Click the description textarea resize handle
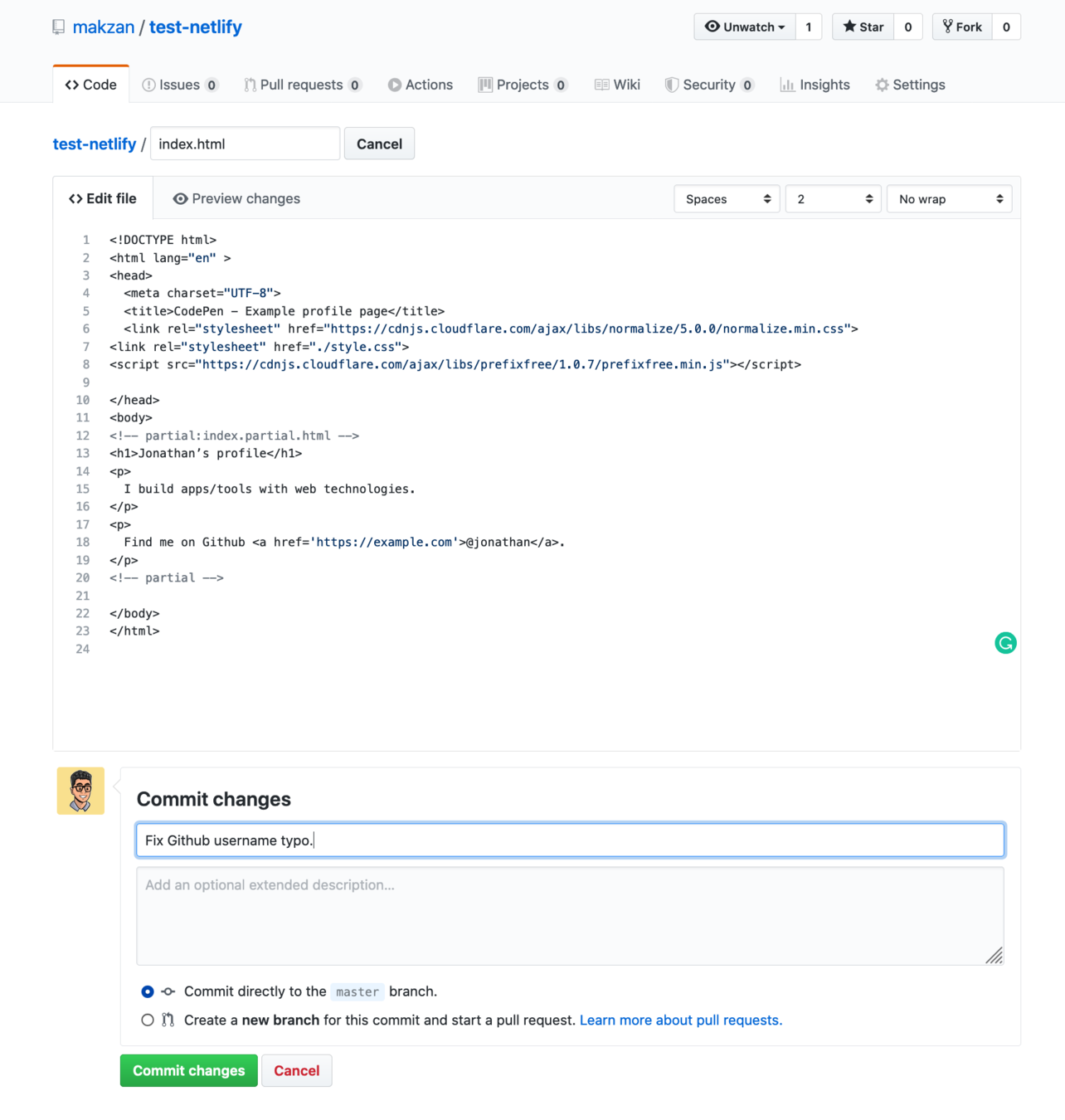Screen dimensions: 1065x1120 [x=994, y=956]
